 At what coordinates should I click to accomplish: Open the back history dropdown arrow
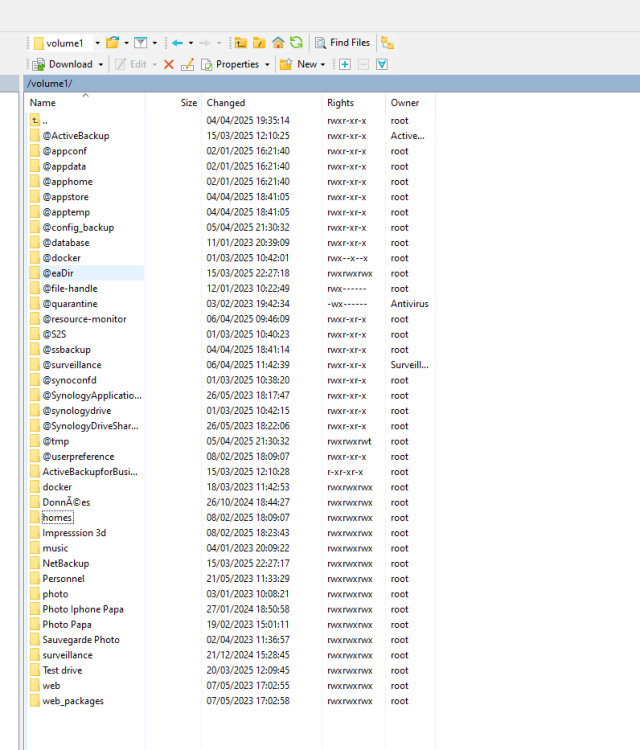(x=191, y=43)
